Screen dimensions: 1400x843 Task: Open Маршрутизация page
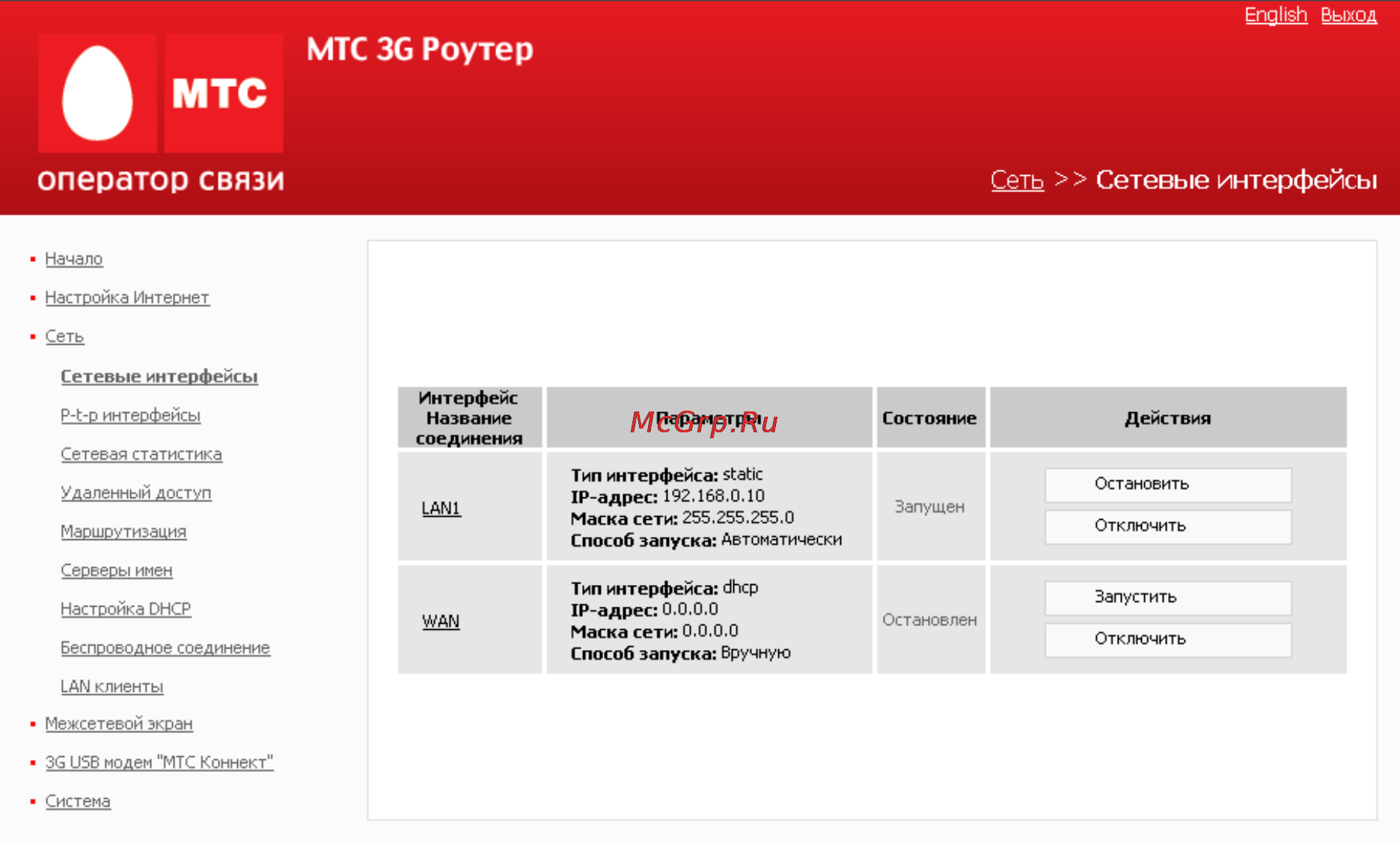(x=123, y=531)
